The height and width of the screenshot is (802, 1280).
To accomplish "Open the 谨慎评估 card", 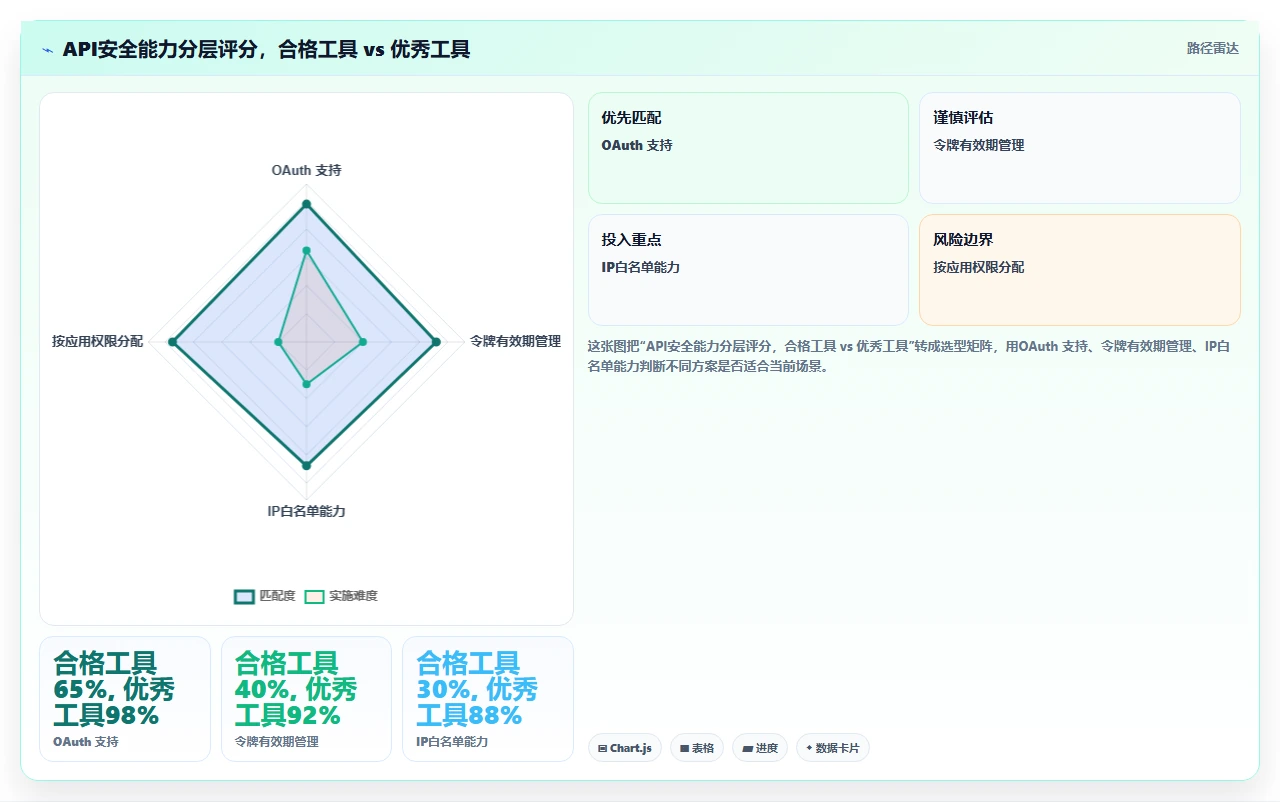I will (x=1080, y=148).
